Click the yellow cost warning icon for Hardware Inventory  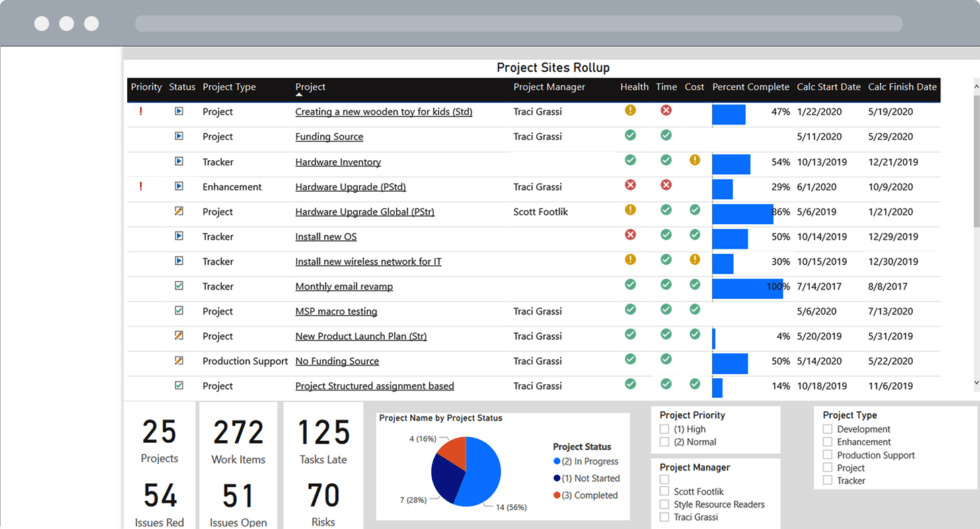coord(695,160)
